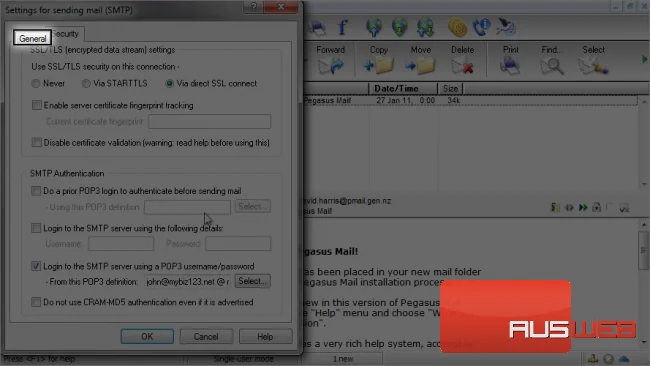The image size is (650, 366).
Task: Click the gold coin toolbar icon
Action: point(457,28)
